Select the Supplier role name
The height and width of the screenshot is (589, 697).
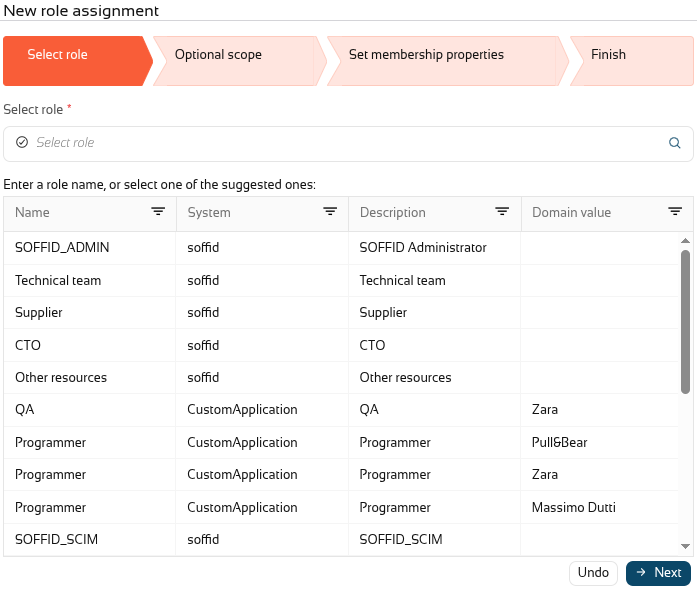(x=39, y=313)
